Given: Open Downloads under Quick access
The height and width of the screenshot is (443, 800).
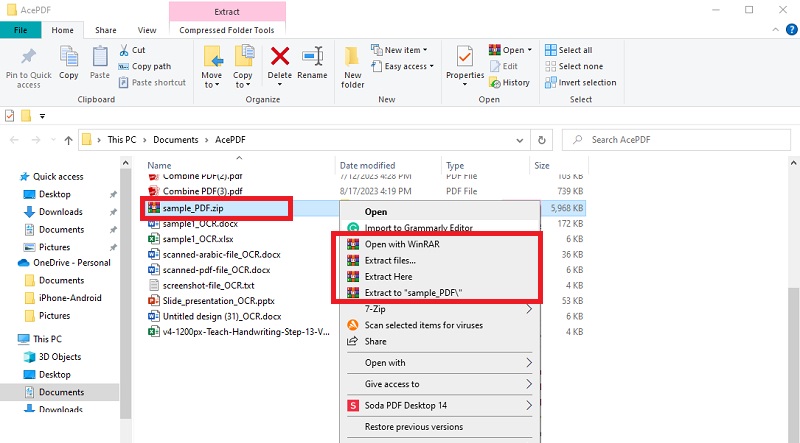Looking at the screenshot, I should point(60,212).
